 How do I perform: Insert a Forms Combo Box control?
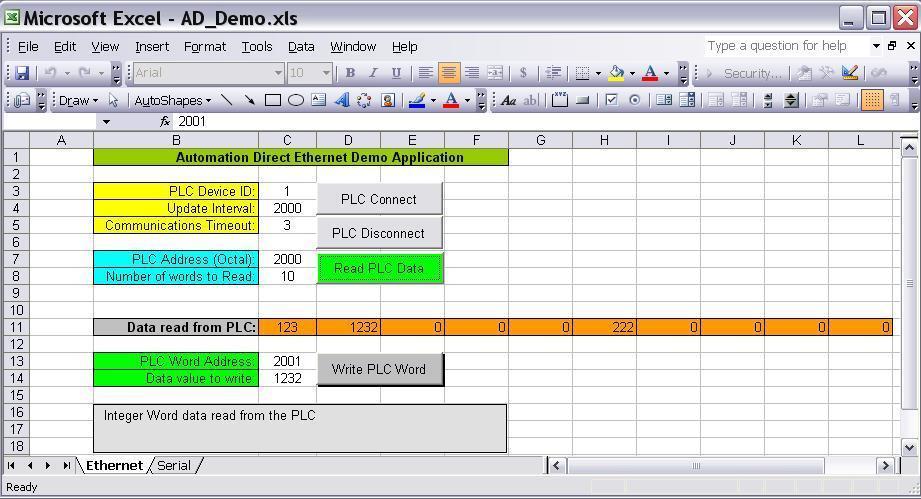(x=687, y=100)
